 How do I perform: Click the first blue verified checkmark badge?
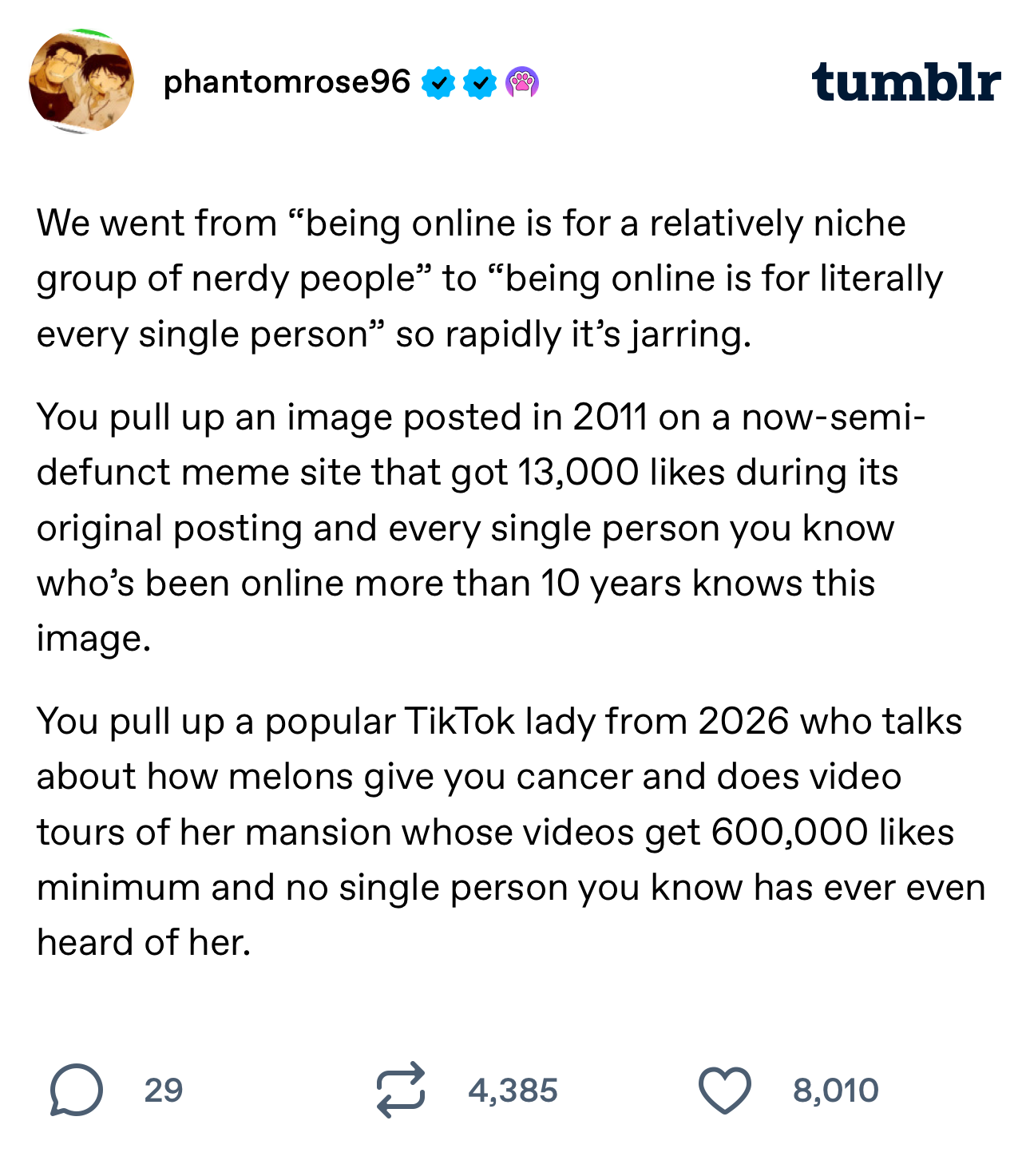[x=438, y=83]
